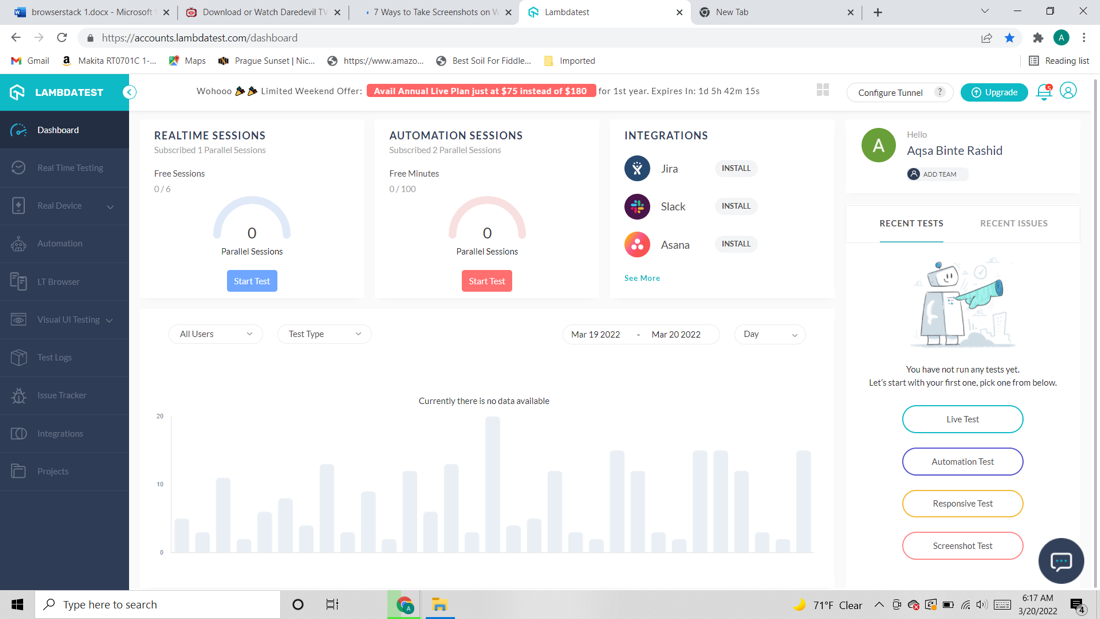Open the Day interval dropdown
The height and width of the screenshot is (619, 1100).
(770, 334)
